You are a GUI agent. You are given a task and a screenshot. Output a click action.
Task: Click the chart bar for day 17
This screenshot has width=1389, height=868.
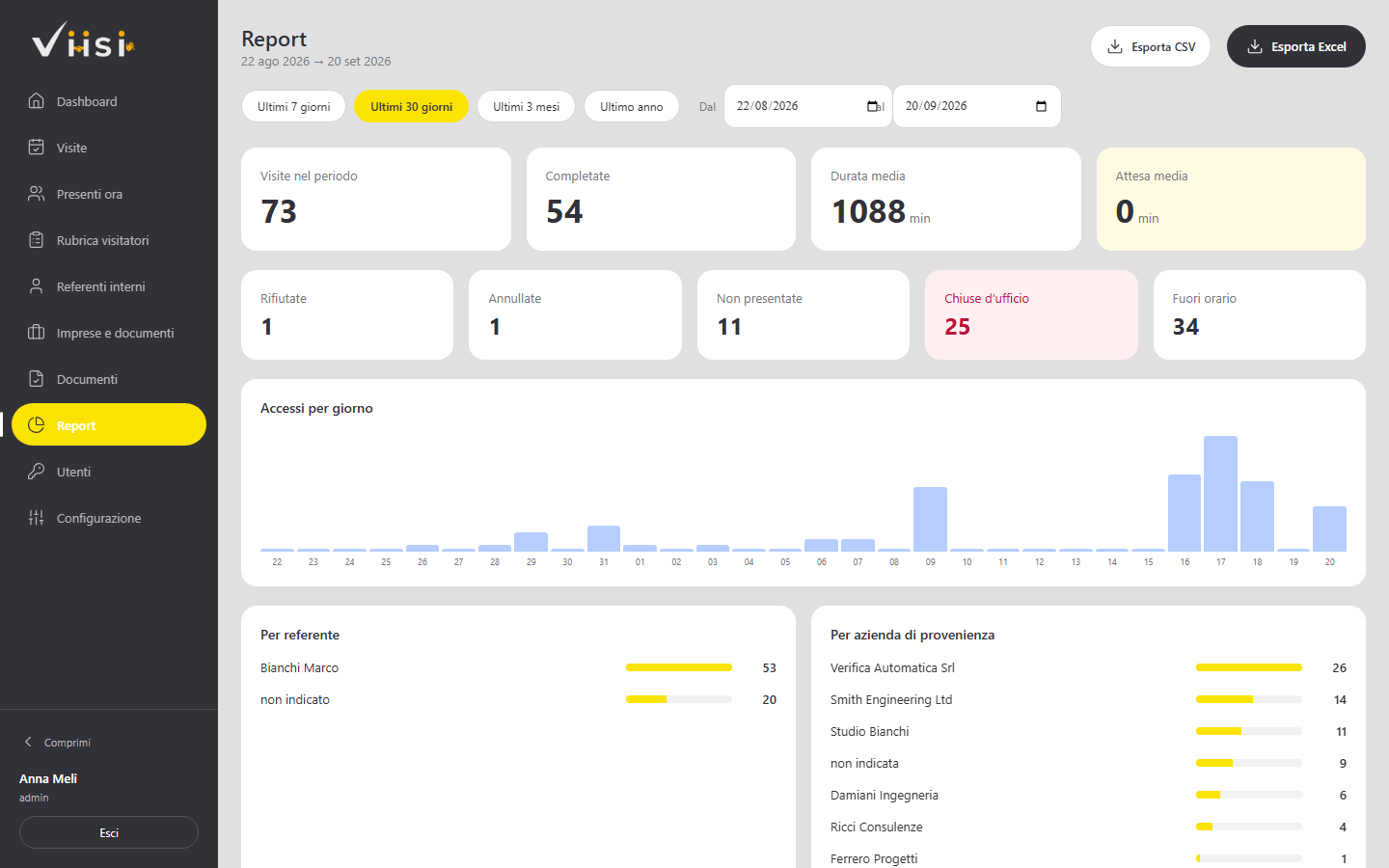[1221, 494]
